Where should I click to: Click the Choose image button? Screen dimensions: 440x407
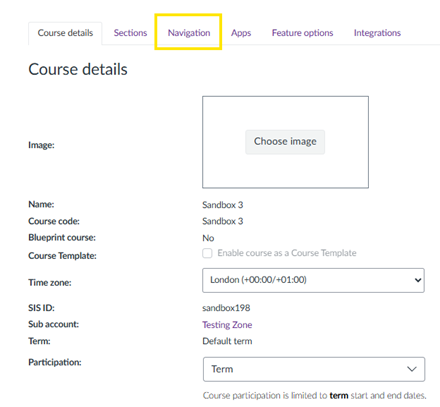[285, 142]
